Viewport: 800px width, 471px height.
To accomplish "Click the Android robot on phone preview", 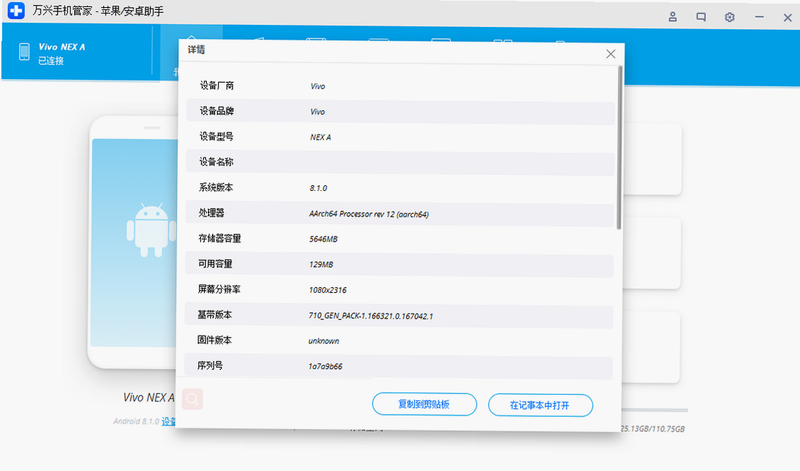I will click(x=151, y=230).
